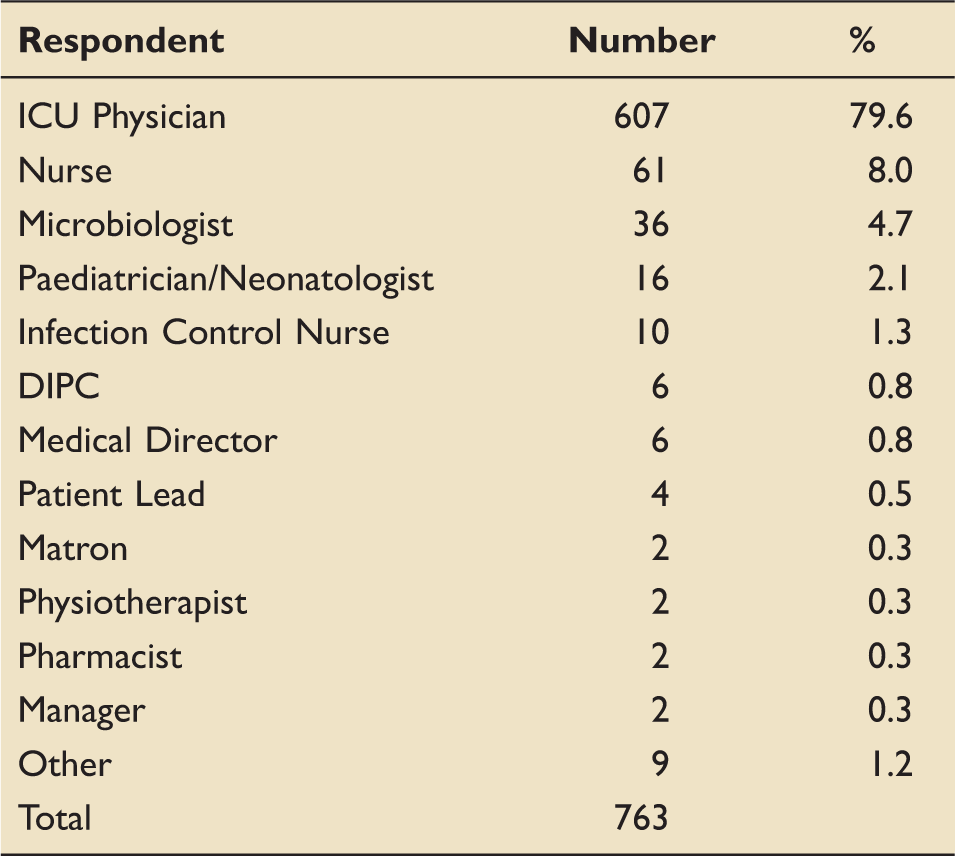This screenshot has height=856, width=955.
Task: Click the Medical Director row label
Action: click(x=148, y=440)
